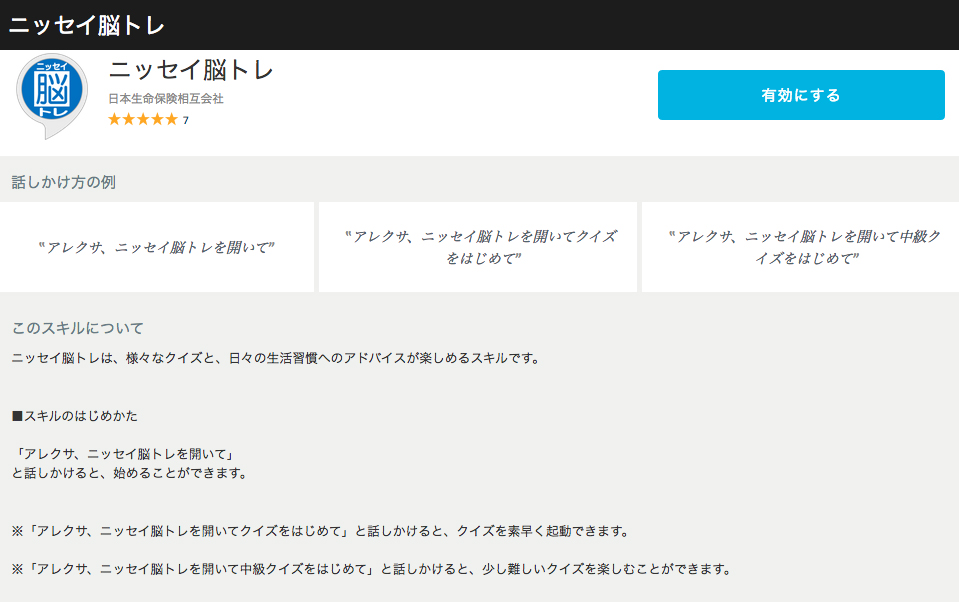Click the ■スキルのはじめかた line

pos(75,416)
